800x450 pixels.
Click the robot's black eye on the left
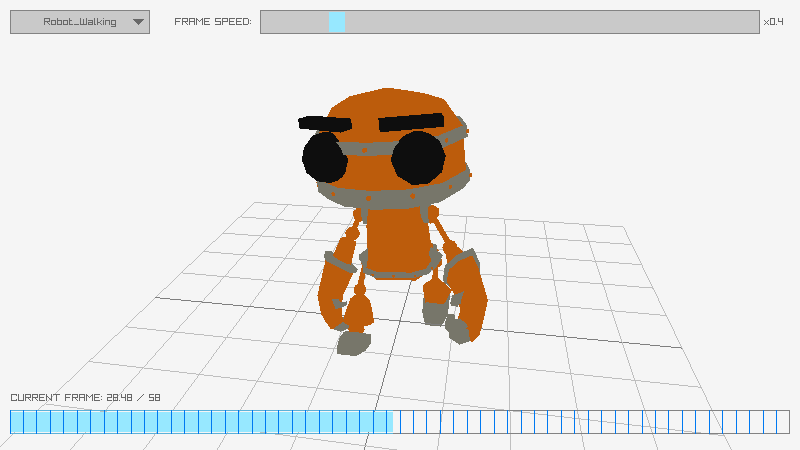click(324, 158)
